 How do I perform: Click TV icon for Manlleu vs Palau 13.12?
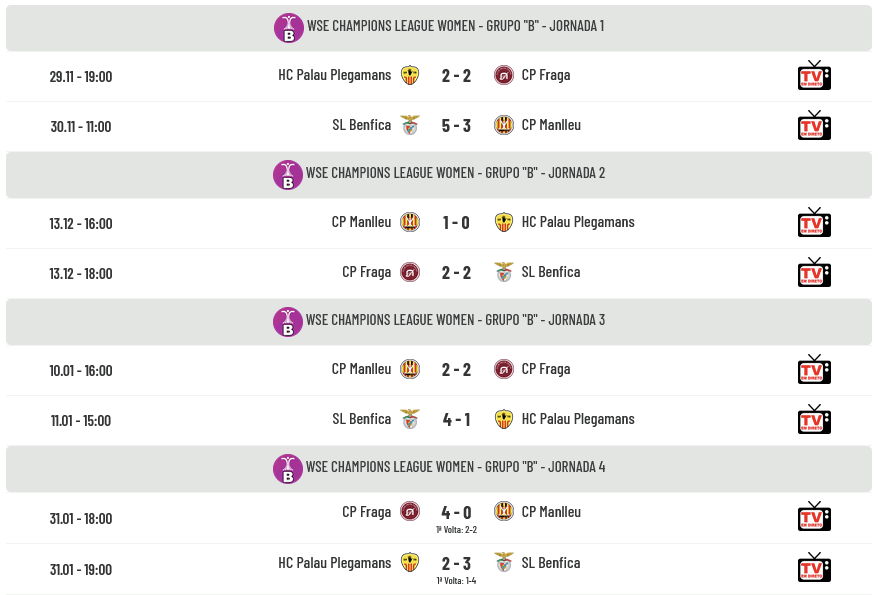click(x=814, y=223)
